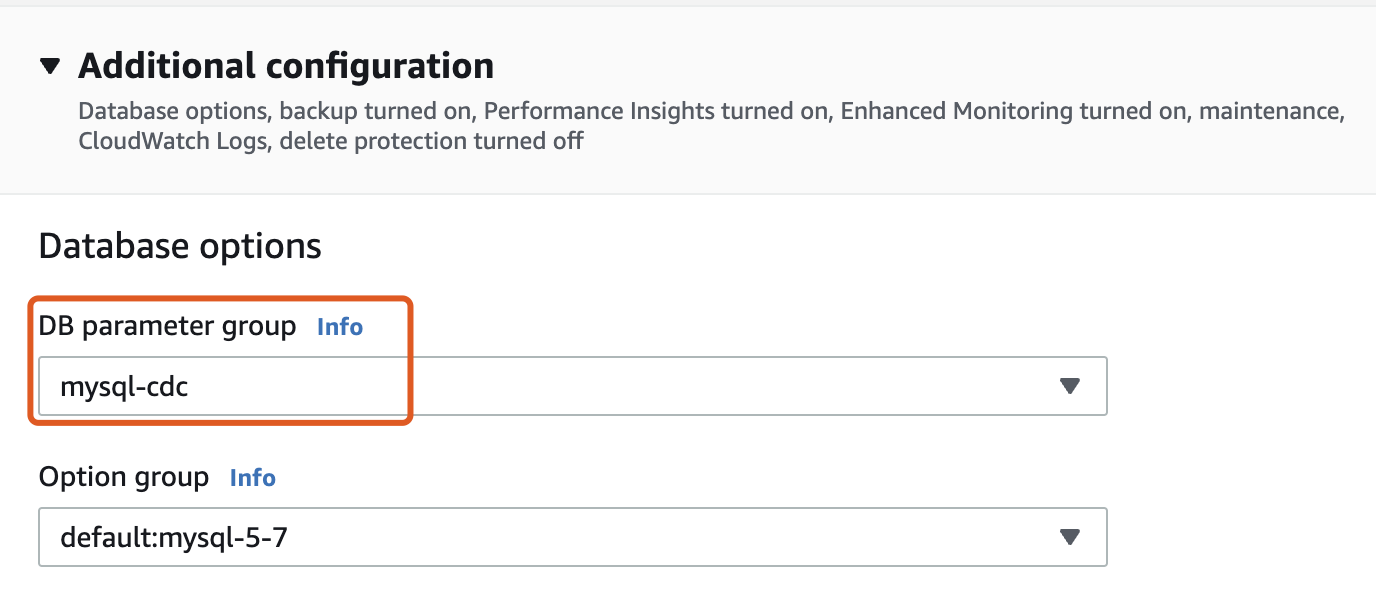1376x596 pixels.
Task: Toggle the Additional configuration section heading
Action: (x=286, y=66)
